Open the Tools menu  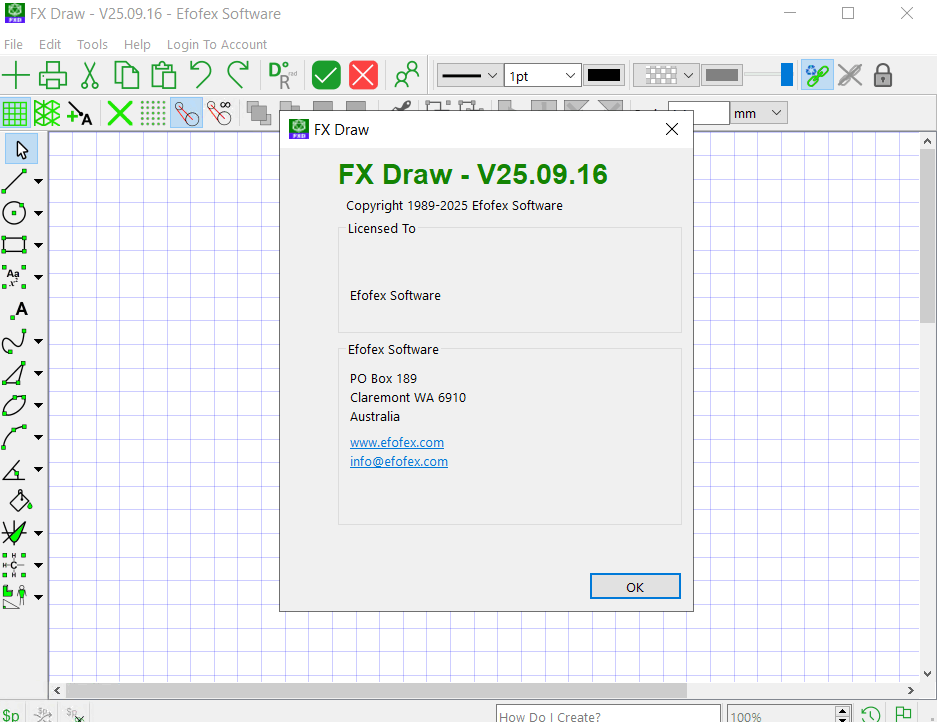(x=92, y=45)
